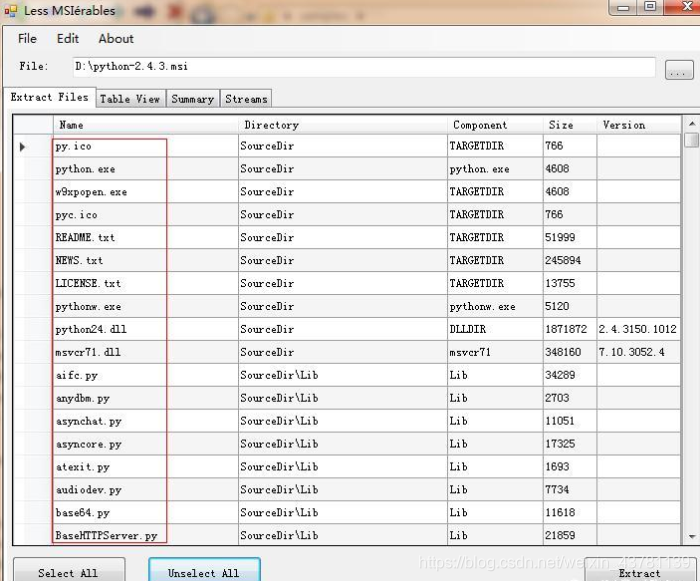Select the NEWS.txt file name
Viewport: 700px width, 581px height.
pos(79,260)
